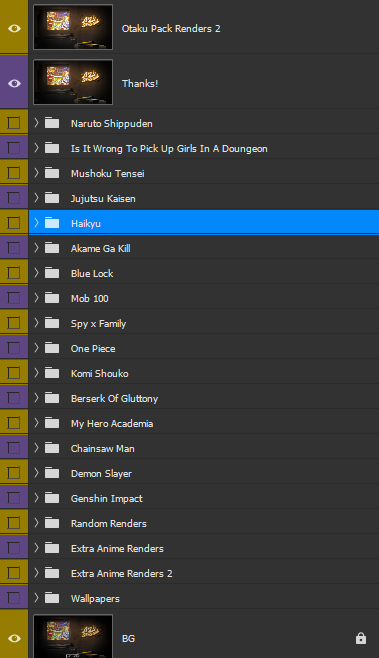The height and width of the screenshot is (658, 379).
Task: Click the One Piece folder icon
Action: tap(52, 348)
